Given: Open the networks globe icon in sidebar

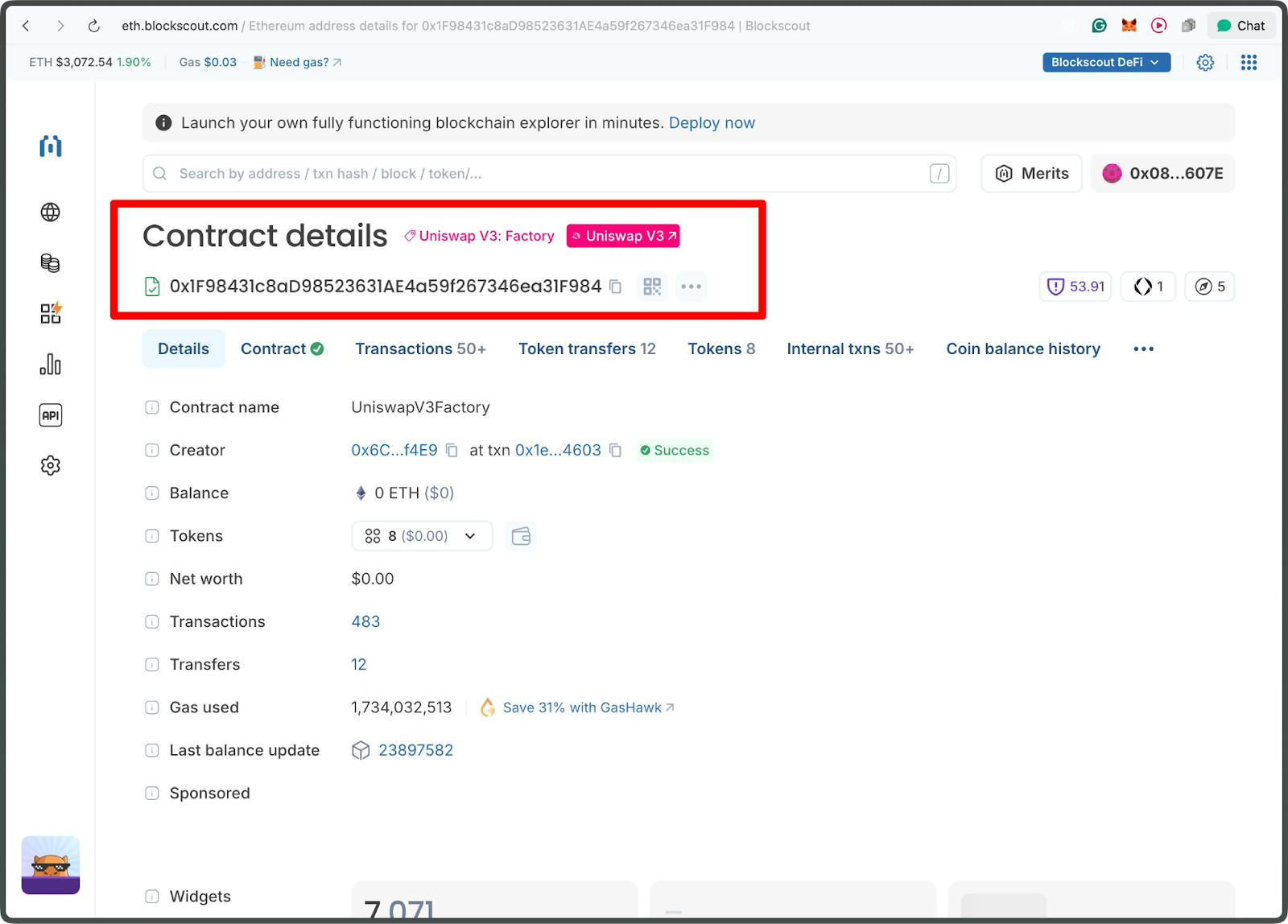Looking at the screenshot, I should tap(50, 212).
